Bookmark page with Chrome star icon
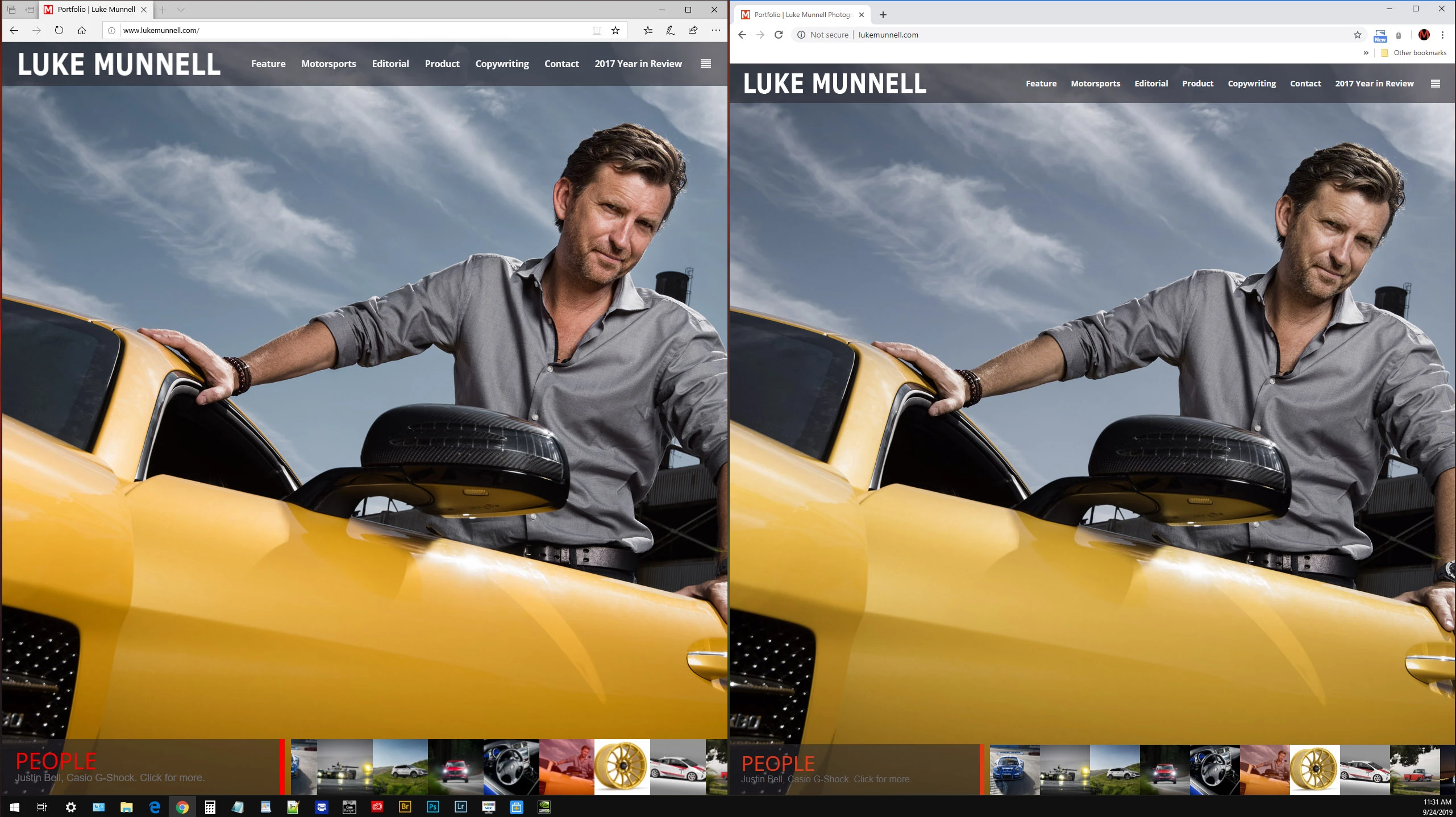 [1358, 35]
